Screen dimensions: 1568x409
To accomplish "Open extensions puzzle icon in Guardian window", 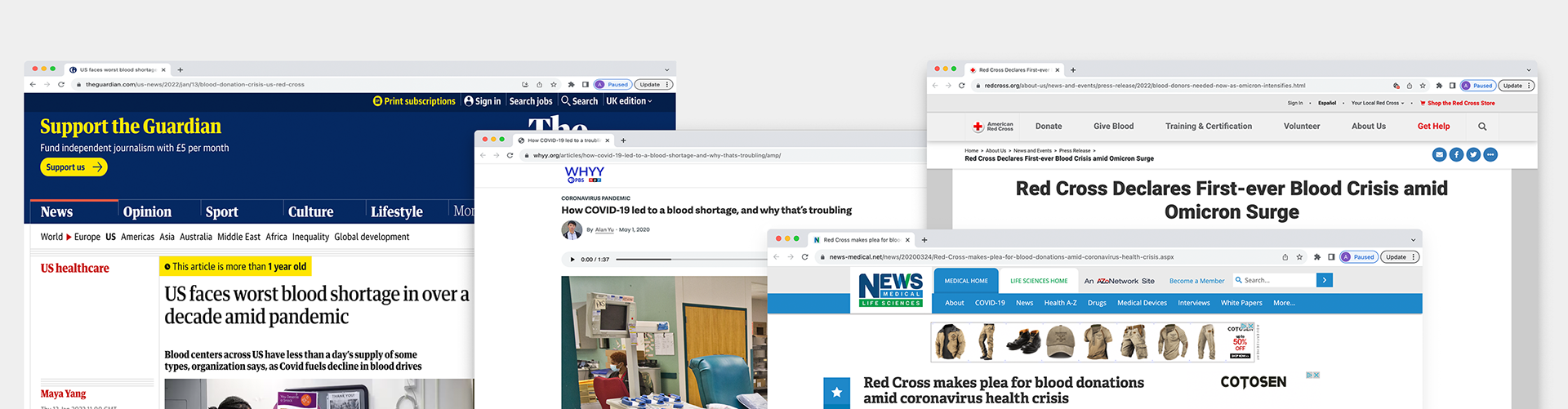I will (x=571, y=84).
